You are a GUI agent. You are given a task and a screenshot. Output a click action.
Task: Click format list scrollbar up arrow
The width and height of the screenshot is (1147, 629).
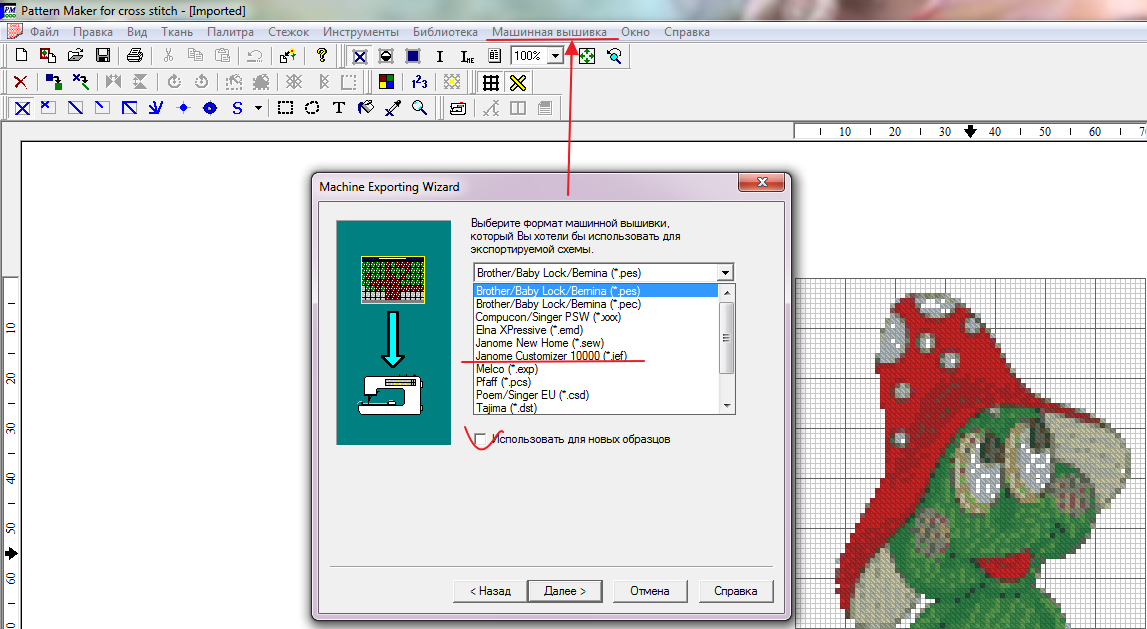[x=726, y=292]
